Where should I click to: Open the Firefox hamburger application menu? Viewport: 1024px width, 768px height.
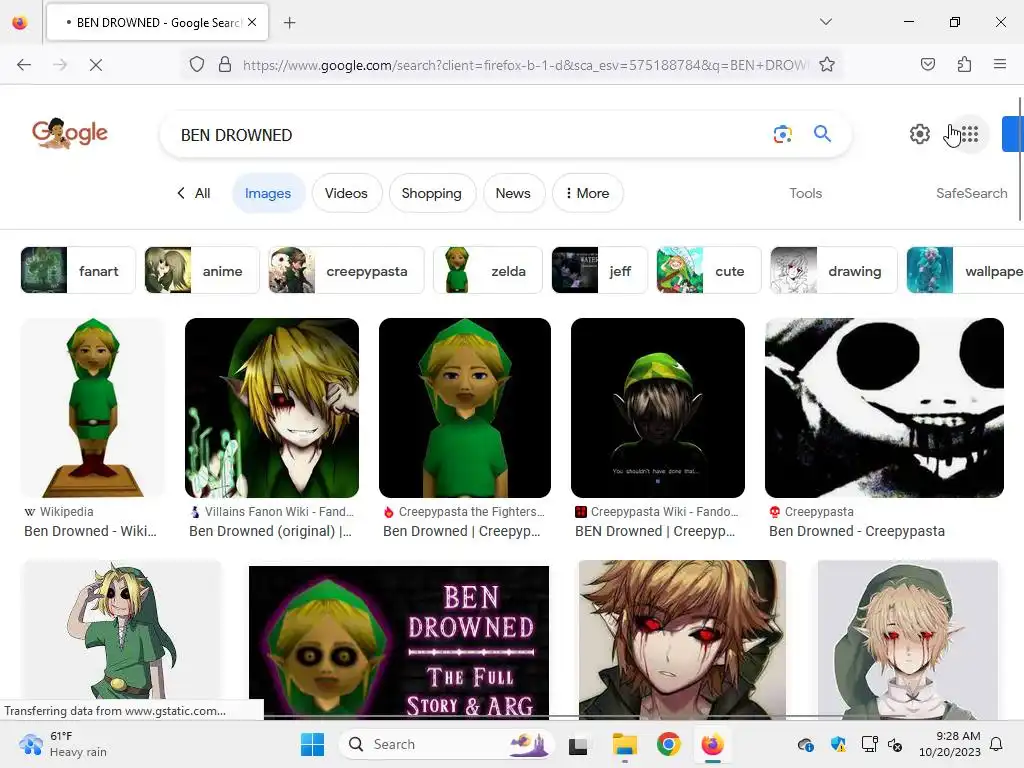click(x=999, y=65)
